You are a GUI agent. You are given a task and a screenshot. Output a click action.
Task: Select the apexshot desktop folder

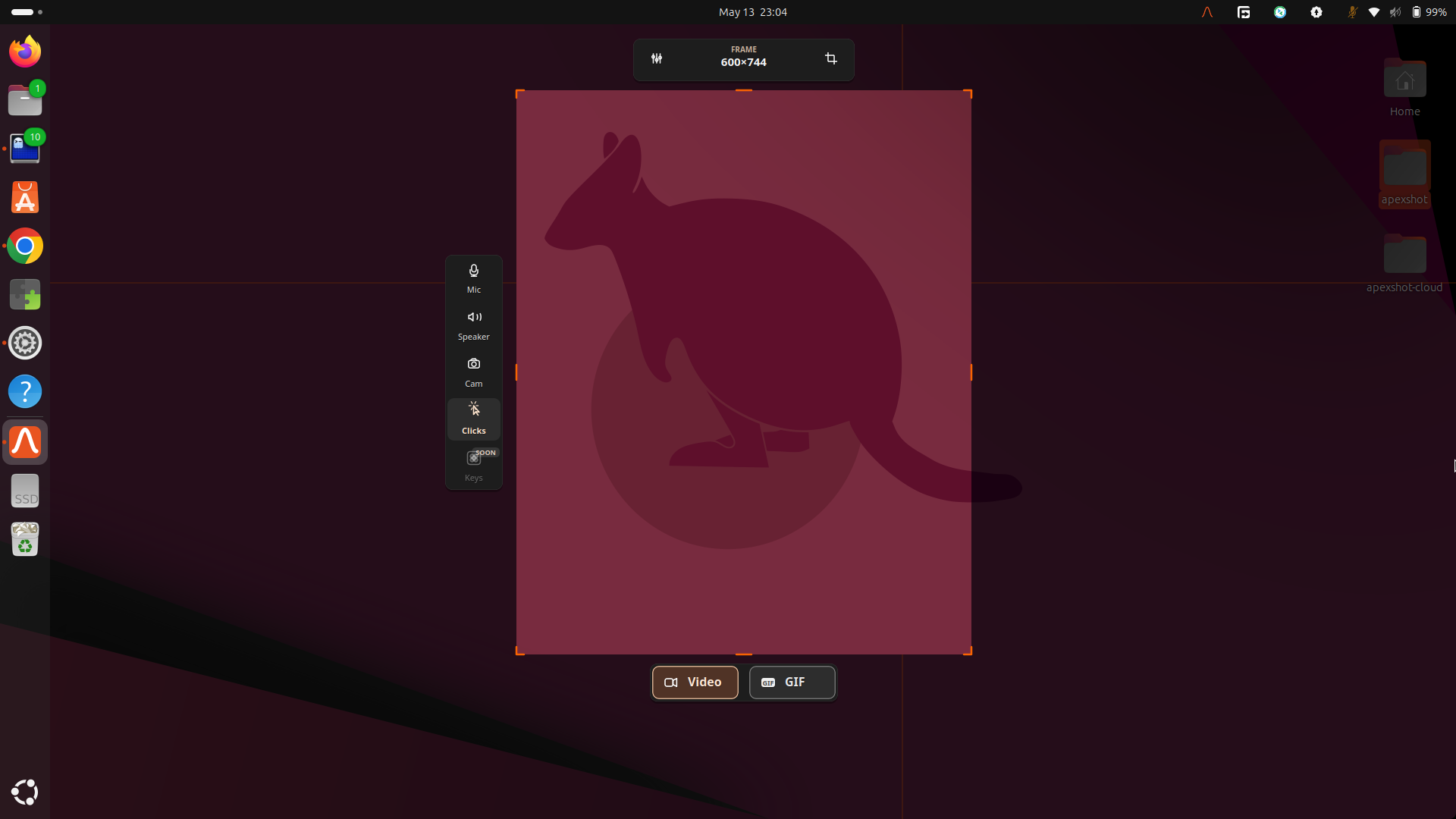tap(1404, 174)
